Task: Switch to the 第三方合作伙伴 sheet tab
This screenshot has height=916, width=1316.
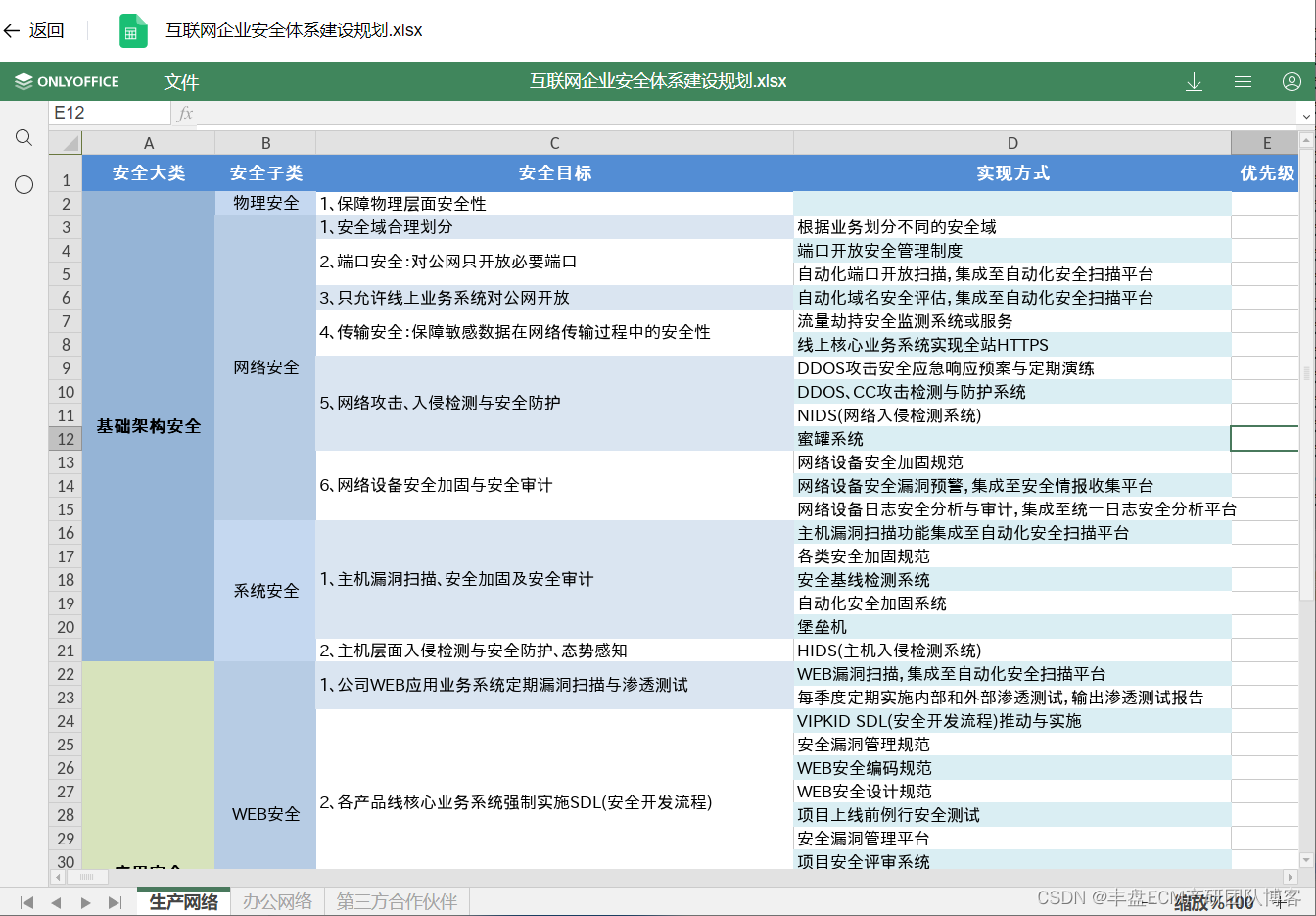Action: 397,901
